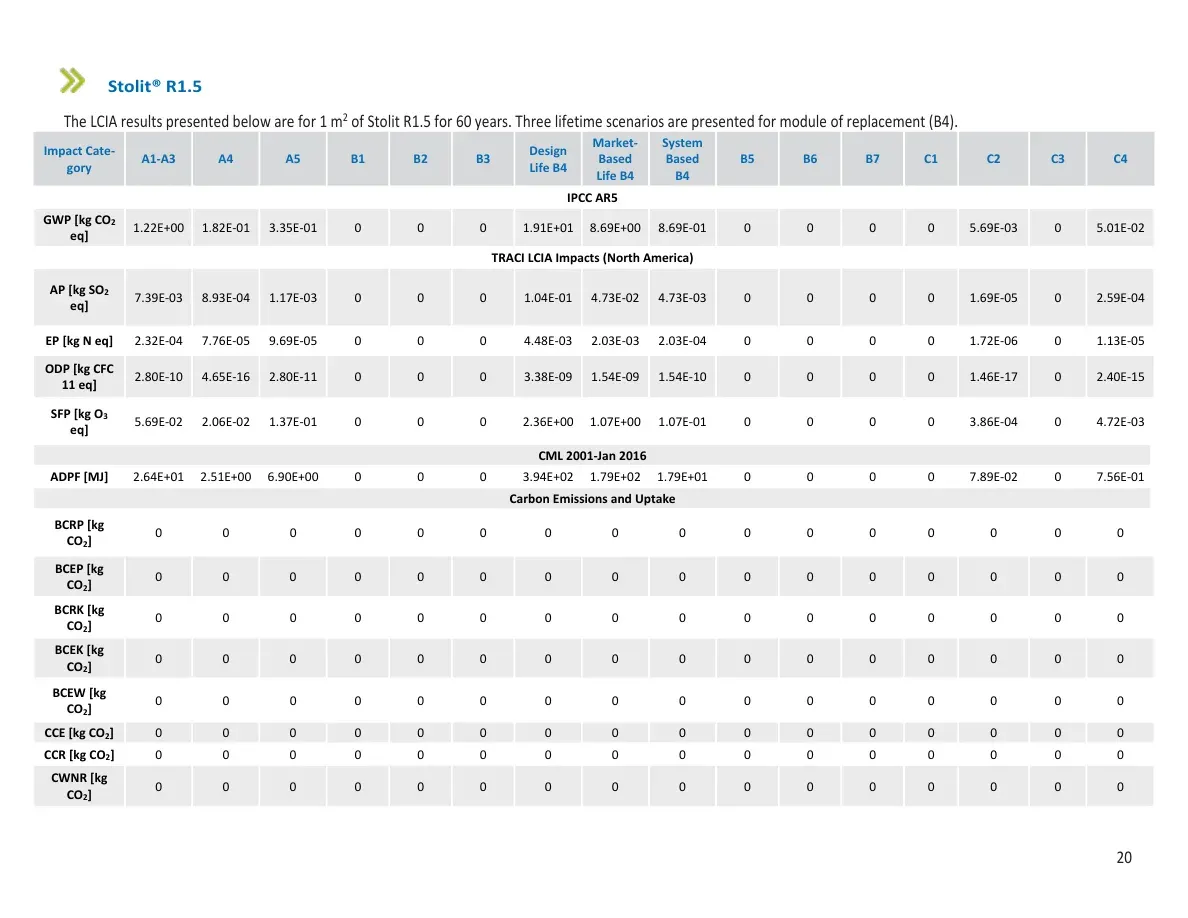The height and width of the screenshot is (918, 1188).
Task: Click the green double-chevron icon beside Stolit R1.5
Action: 72,80
